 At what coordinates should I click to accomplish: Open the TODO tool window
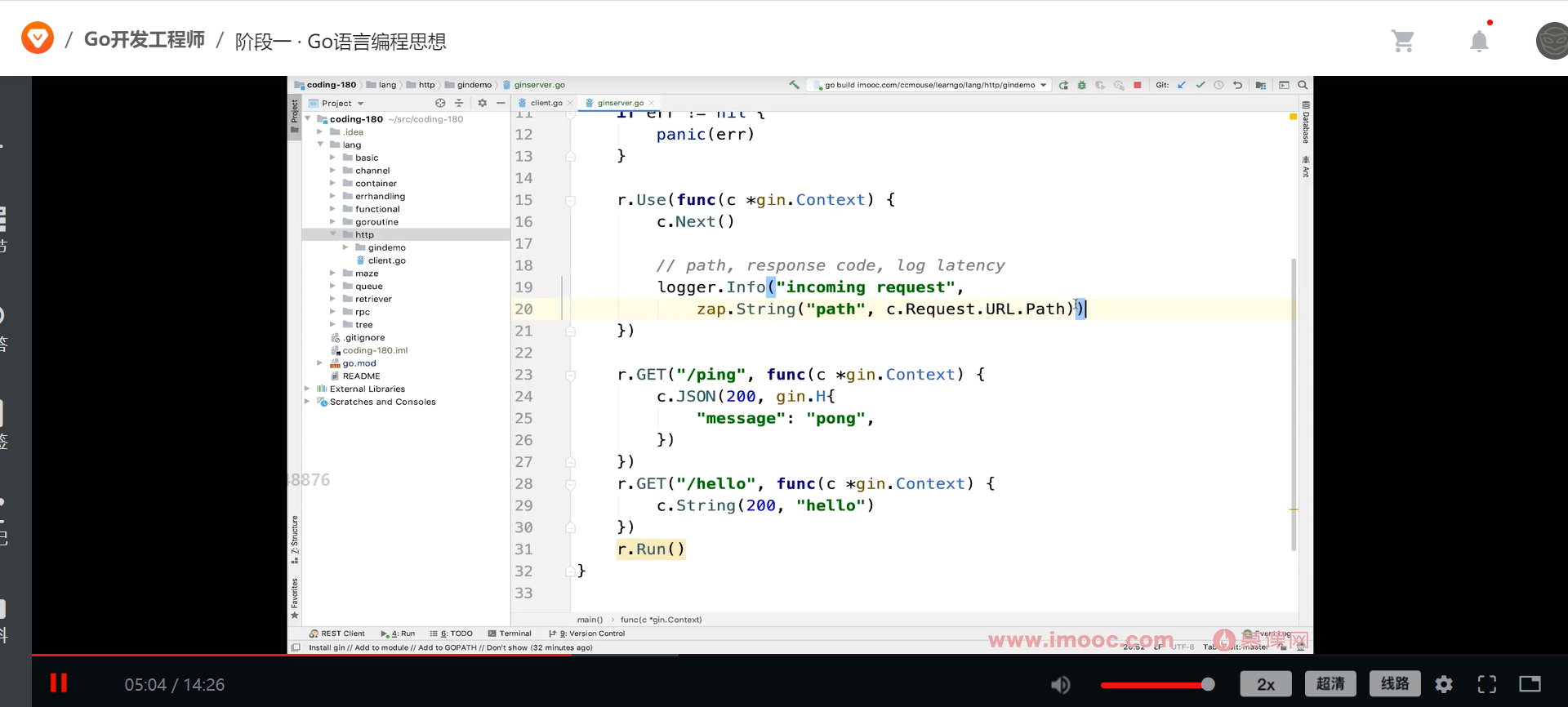[x=452, y=634]
